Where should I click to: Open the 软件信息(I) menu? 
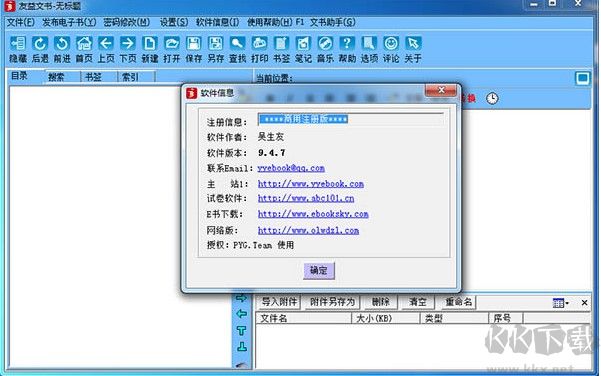point(217,22)
